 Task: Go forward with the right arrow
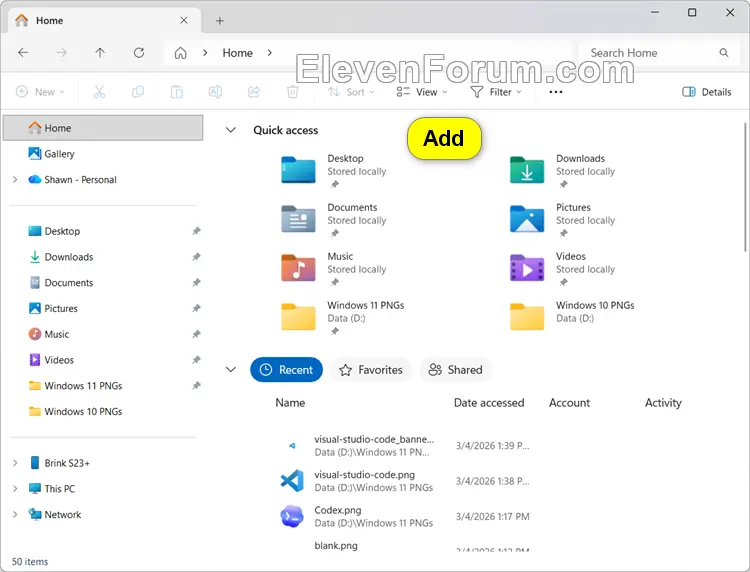(x=61, y=53)
